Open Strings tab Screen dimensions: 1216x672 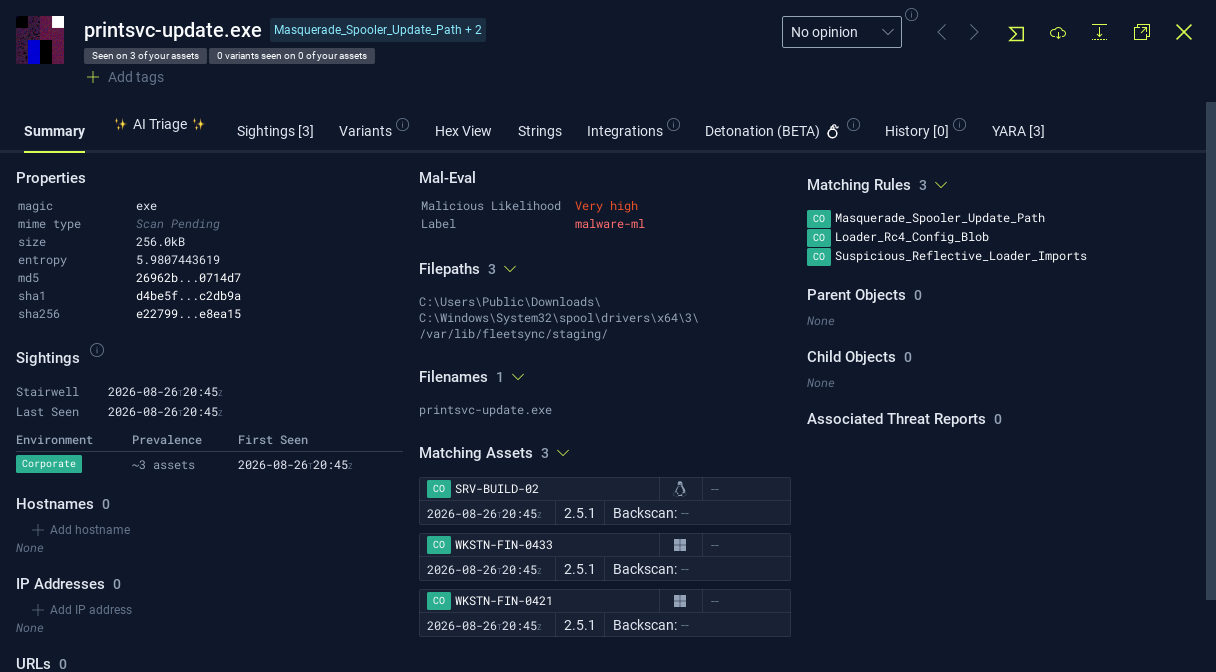click(x=540, y=131)
